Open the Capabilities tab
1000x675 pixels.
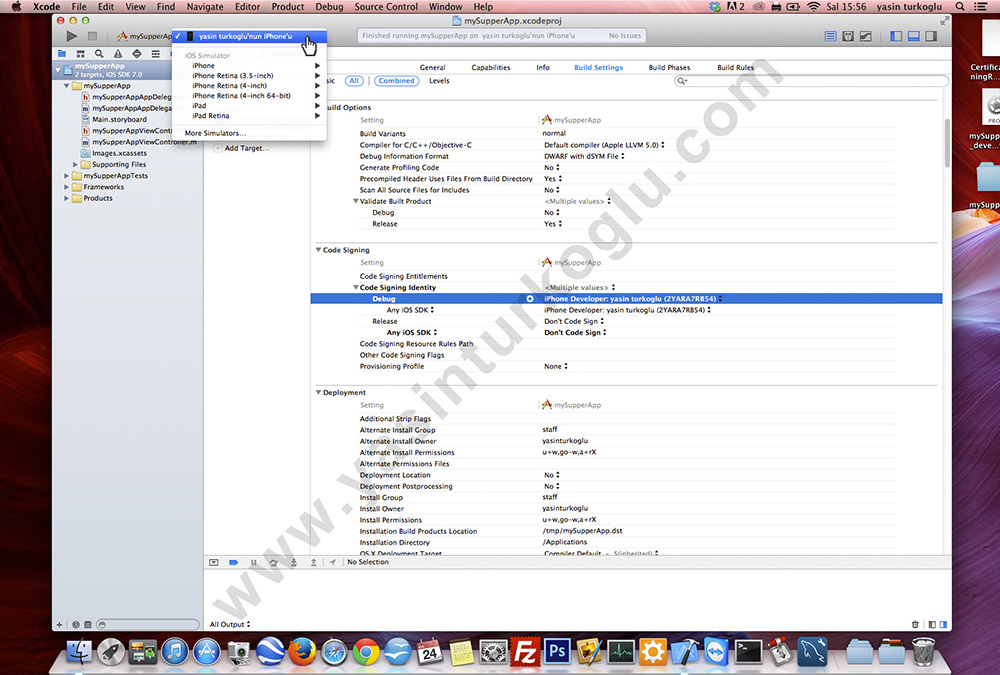tap(490, 68)
